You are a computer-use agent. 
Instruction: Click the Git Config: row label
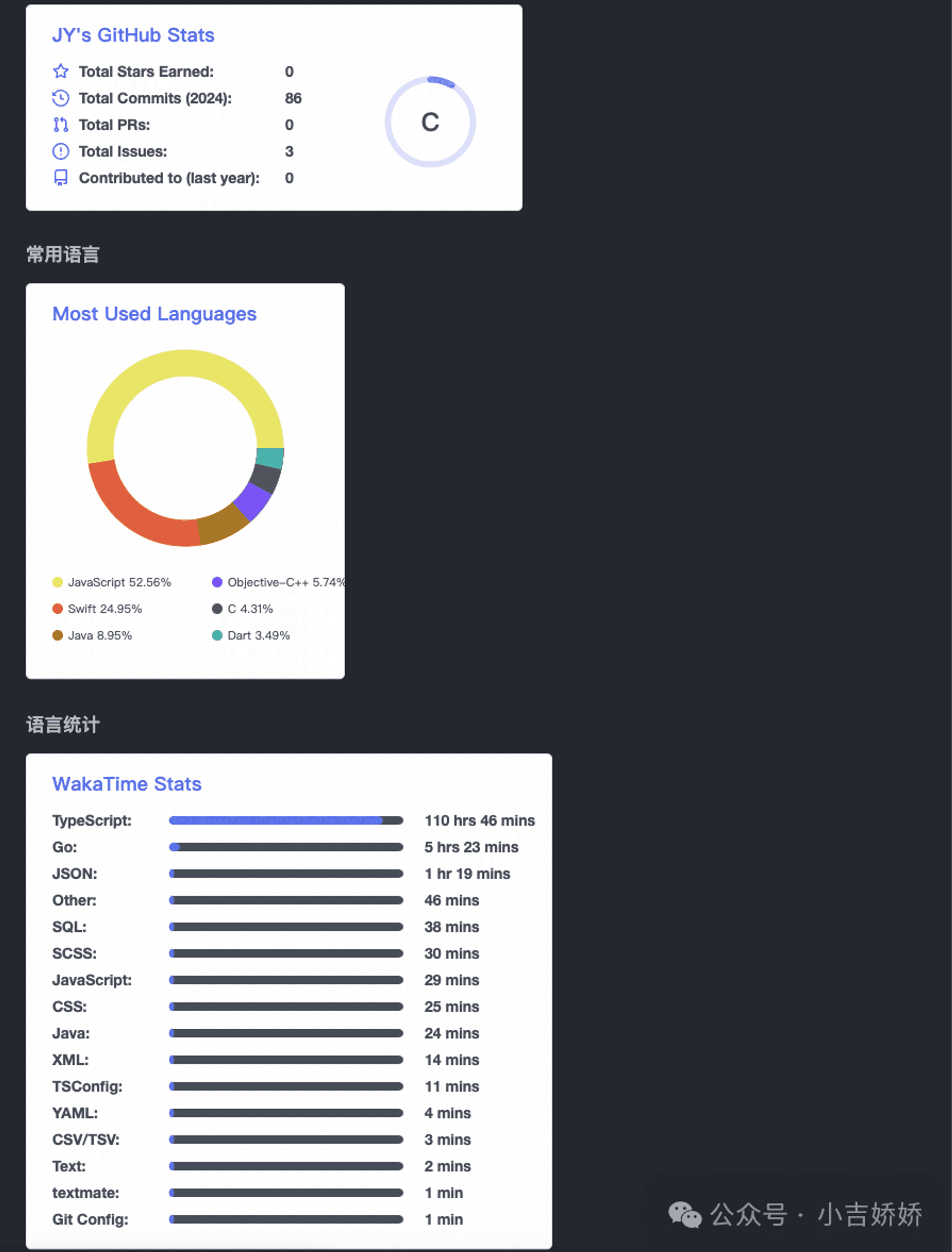[x=90, y=1219]
